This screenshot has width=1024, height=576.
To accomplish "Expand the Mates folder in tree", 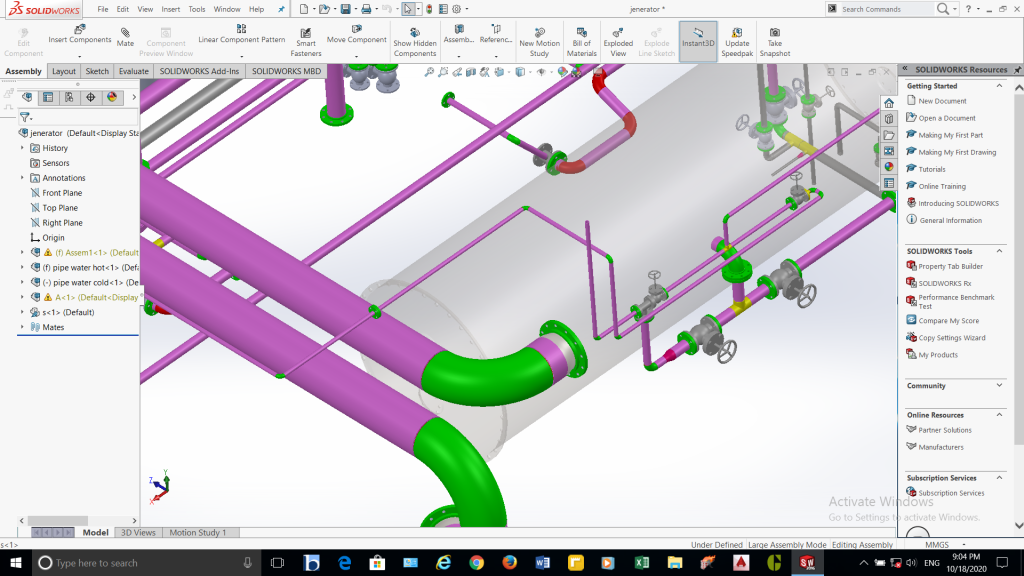I will tap(22, 327).
